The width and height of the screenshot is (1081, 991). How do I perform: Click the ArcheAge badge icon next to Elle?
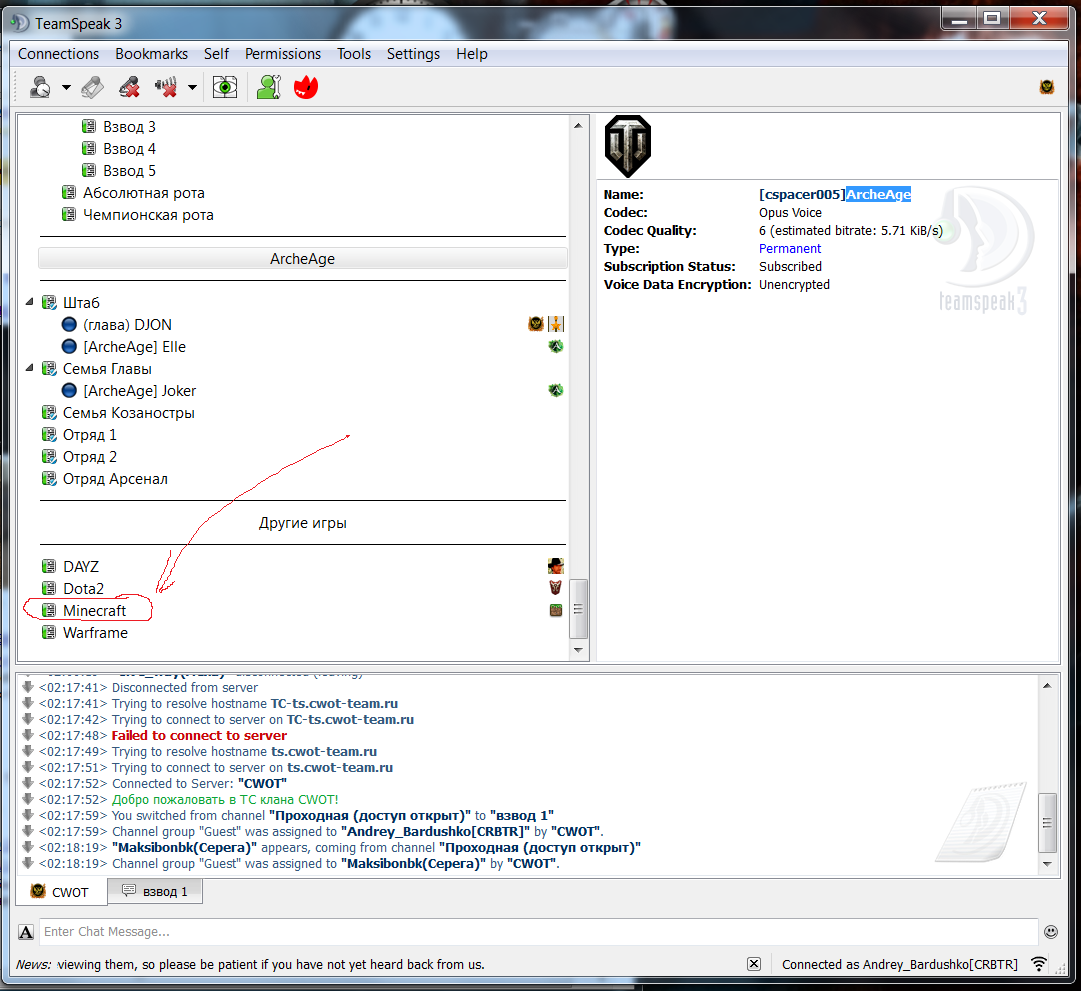point(556,346)
